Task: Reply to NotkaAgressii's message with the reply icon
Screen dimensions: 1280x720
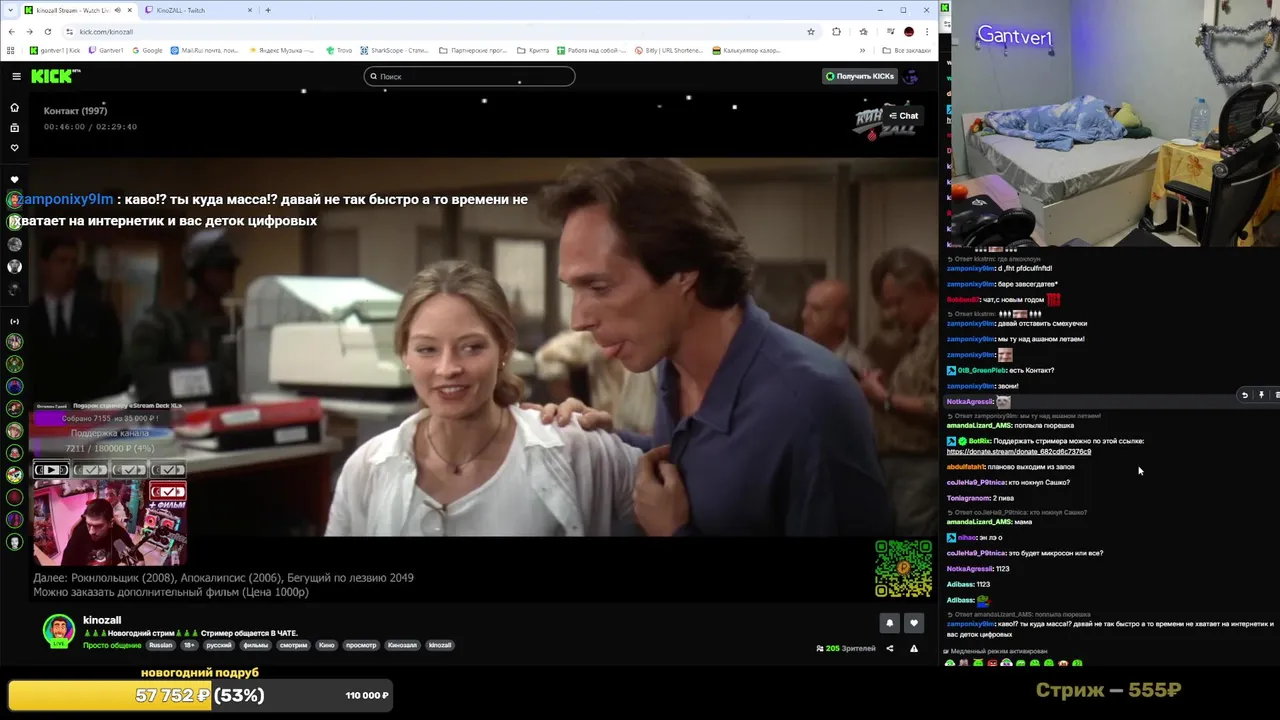Action: pyautogui.click(x=1244, y=395)
